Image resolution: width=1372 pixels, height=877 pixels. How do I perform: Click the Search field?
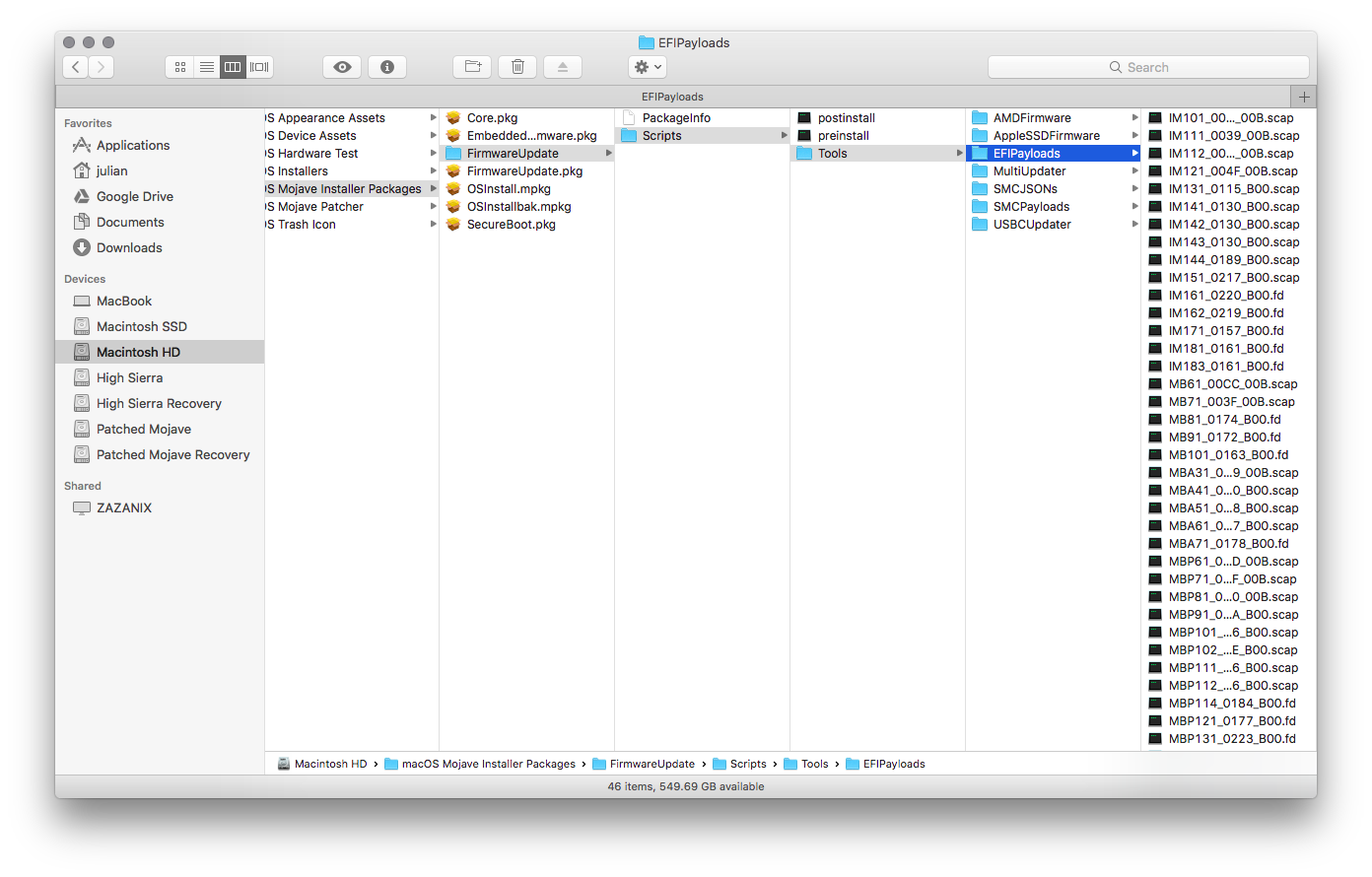point(1148,67)
